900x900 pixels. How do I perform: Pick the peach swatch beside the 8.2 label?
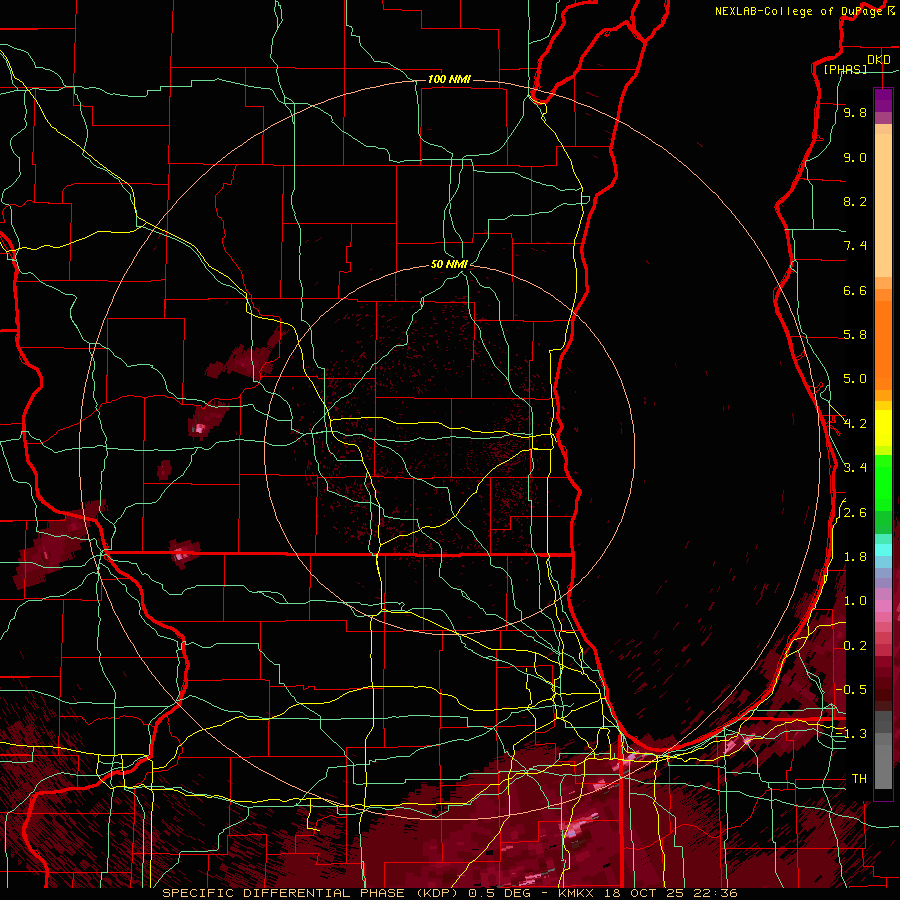click(x=883, y=205)
